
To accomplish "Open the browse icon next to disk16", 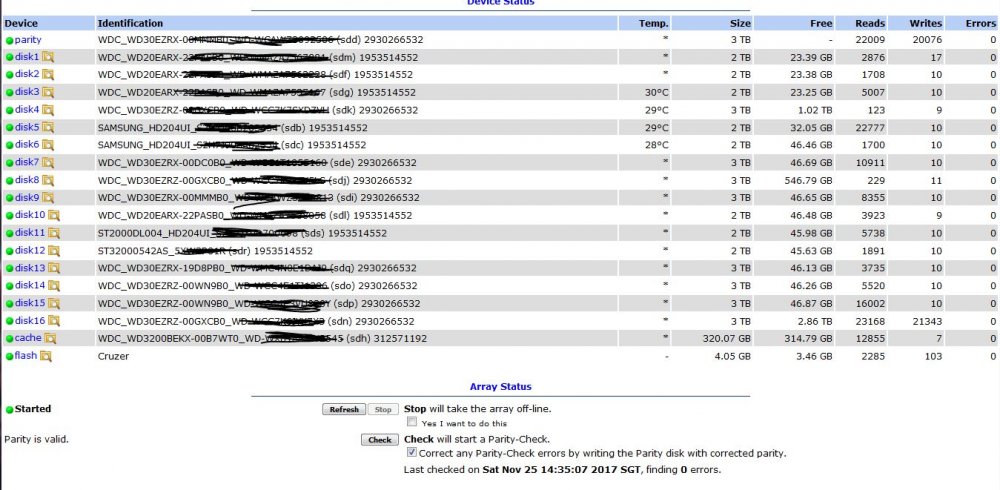I will (54, 321).
